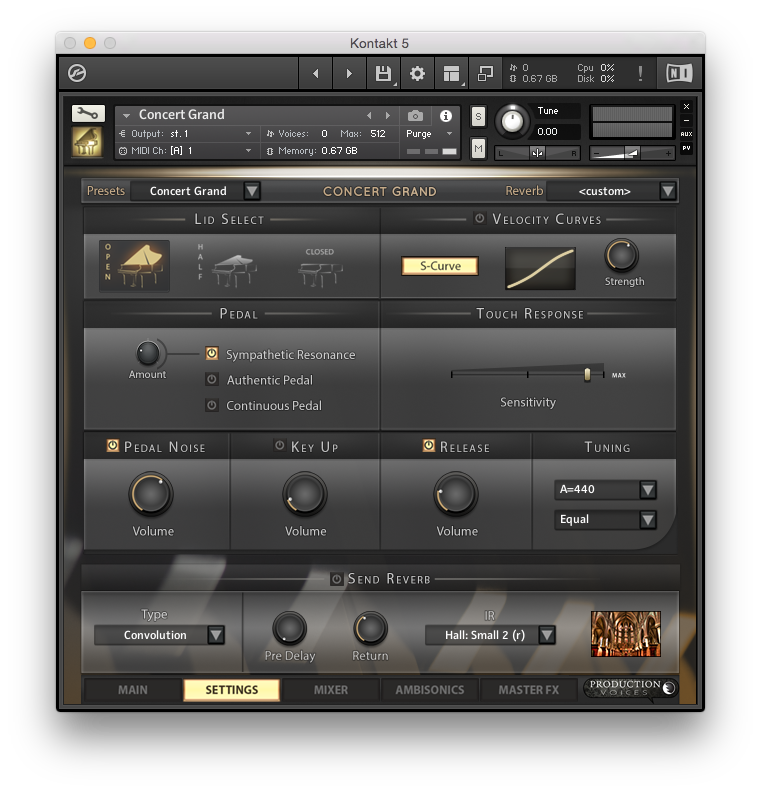Select the Half lid piano icon
Viewport: 761px width, 792px height.
[x=228, y=266]
